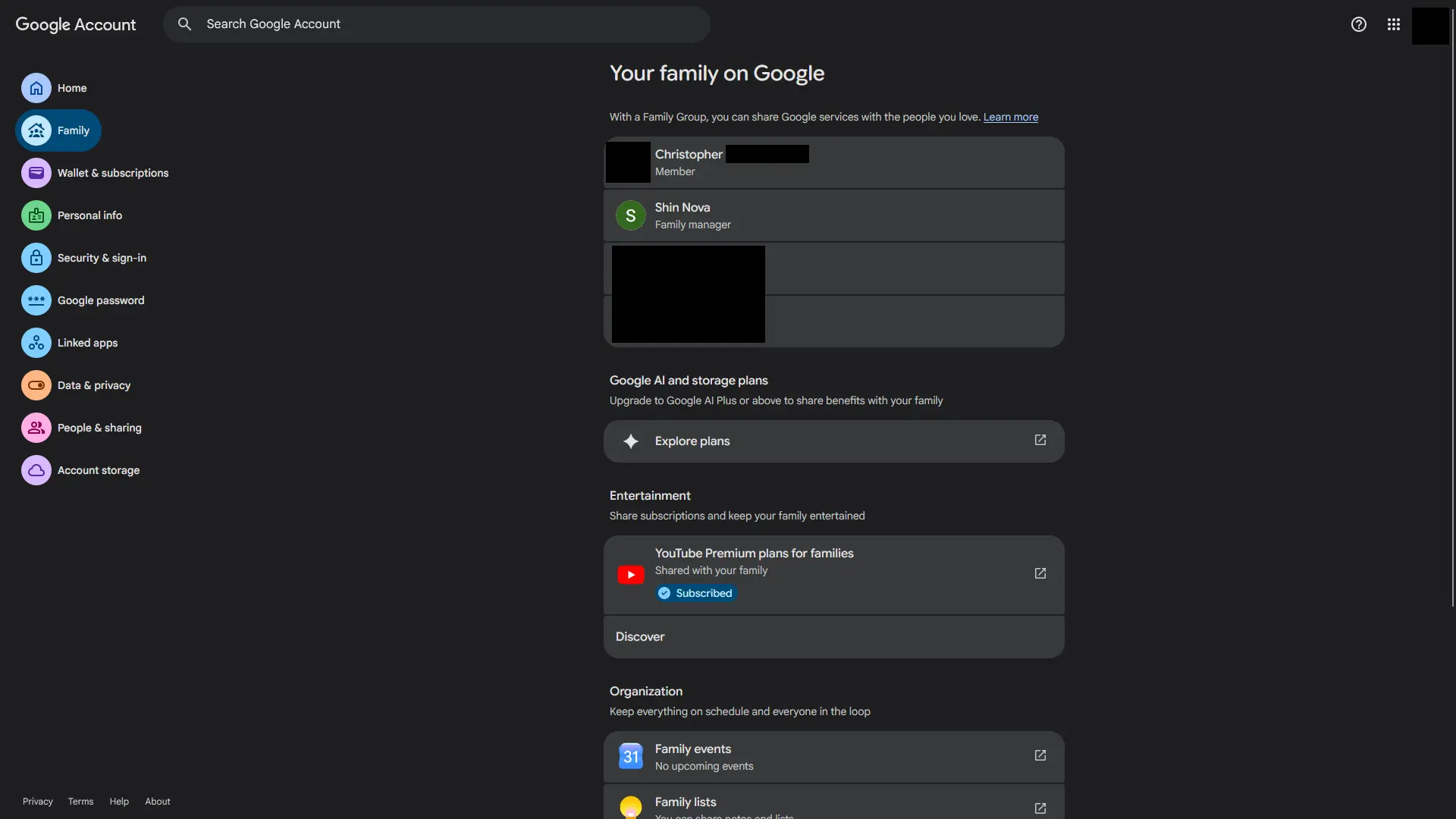
Task: Click the People & sharing icon
Action: 36,428
